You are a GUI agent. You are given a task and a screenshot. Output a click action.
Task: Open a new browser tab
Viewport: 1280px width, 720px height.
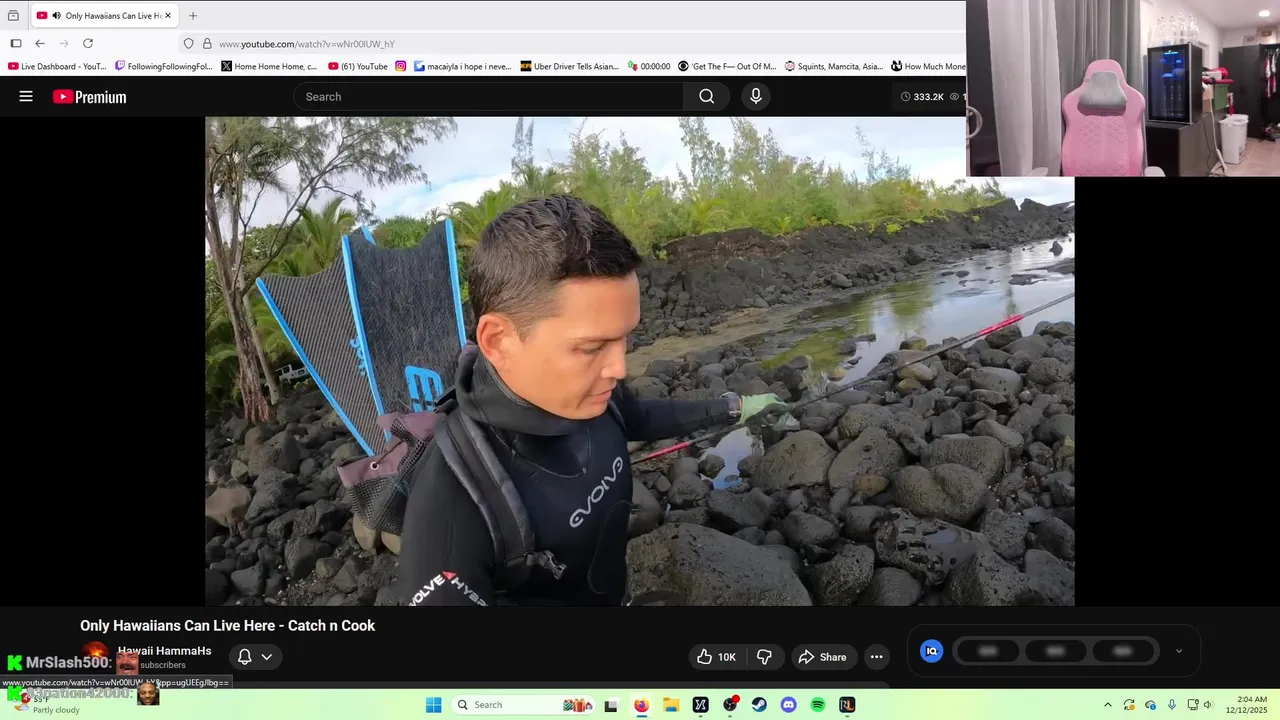[193, 16]
